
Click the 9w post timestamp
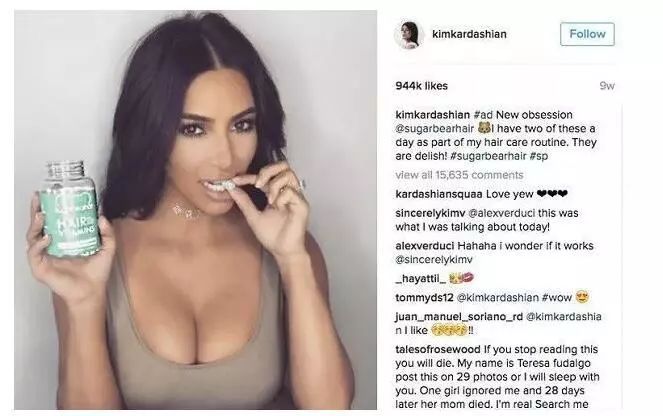tap(607, 86)
